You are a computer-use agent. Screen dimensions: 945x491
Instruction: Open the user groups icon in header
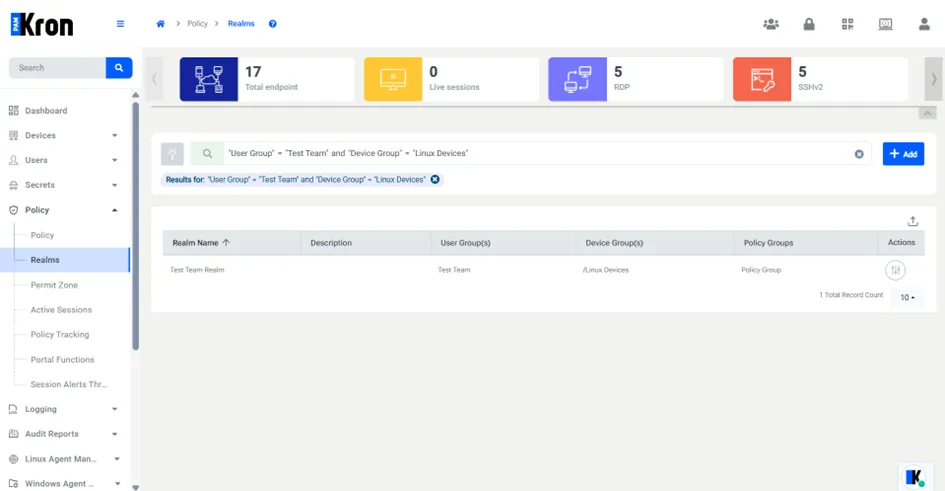pyautogui.click(x=771, y=24)
